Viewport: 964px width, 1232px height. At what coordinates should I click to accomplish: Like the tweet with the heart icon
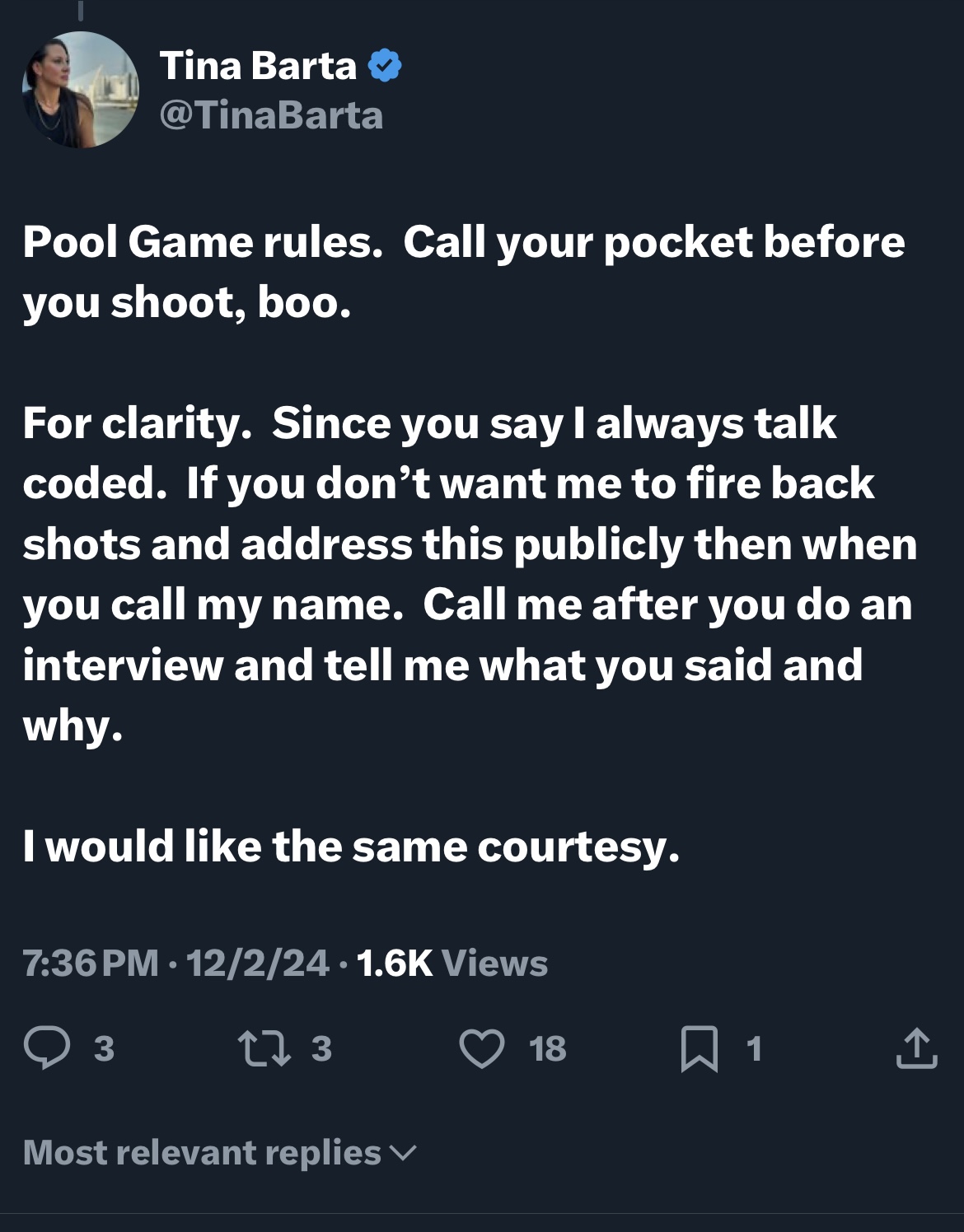(482, 1049)
